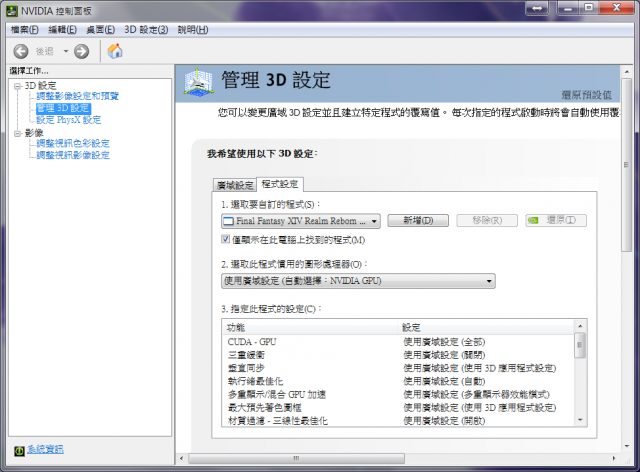
Task: Select 設定 PhysX 設定 in the tree
Action: pyautogui.click(x=69, y=120)
